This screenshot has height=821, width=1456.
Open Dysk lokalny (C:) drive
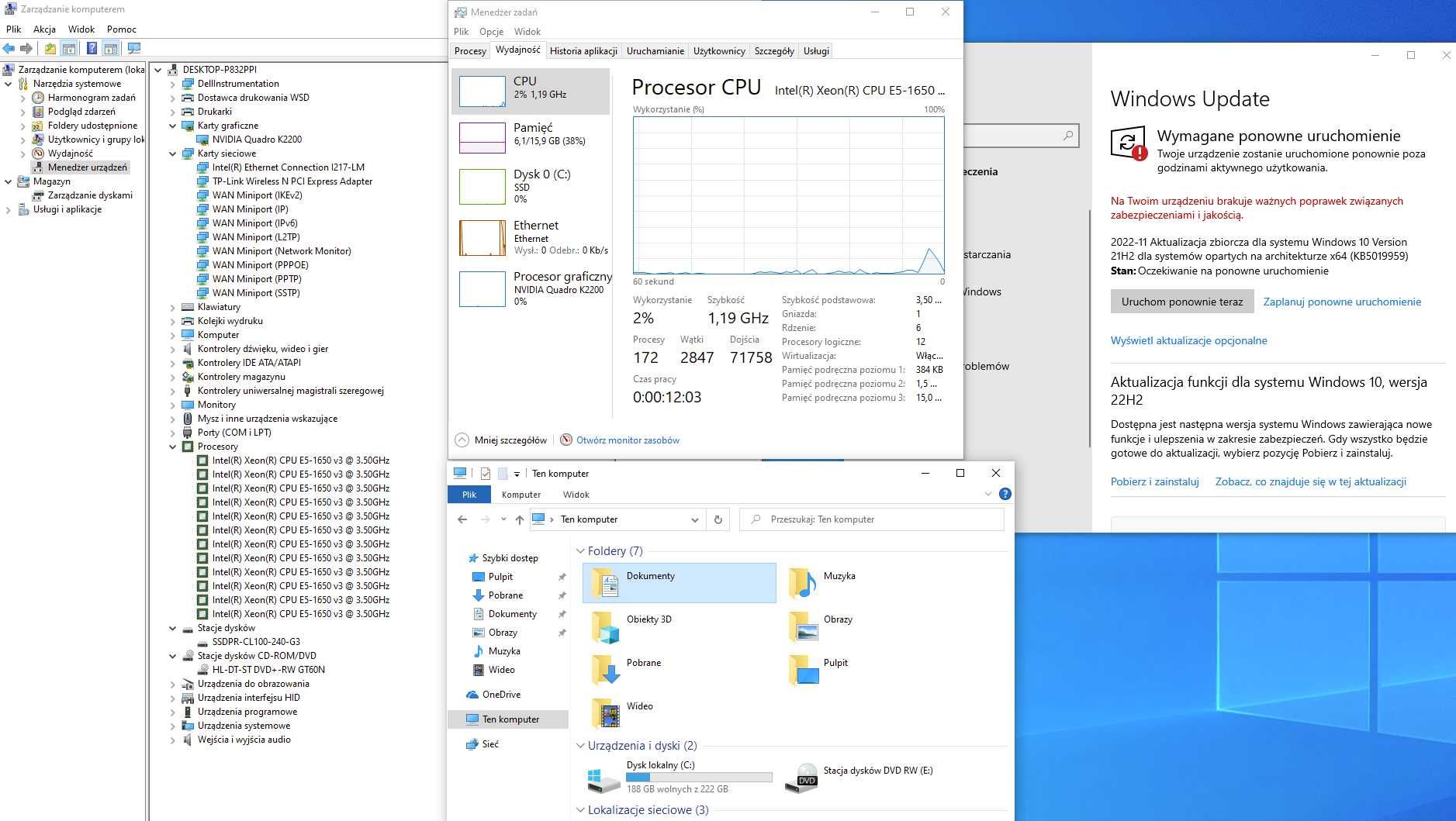click(x=679, y=777)
